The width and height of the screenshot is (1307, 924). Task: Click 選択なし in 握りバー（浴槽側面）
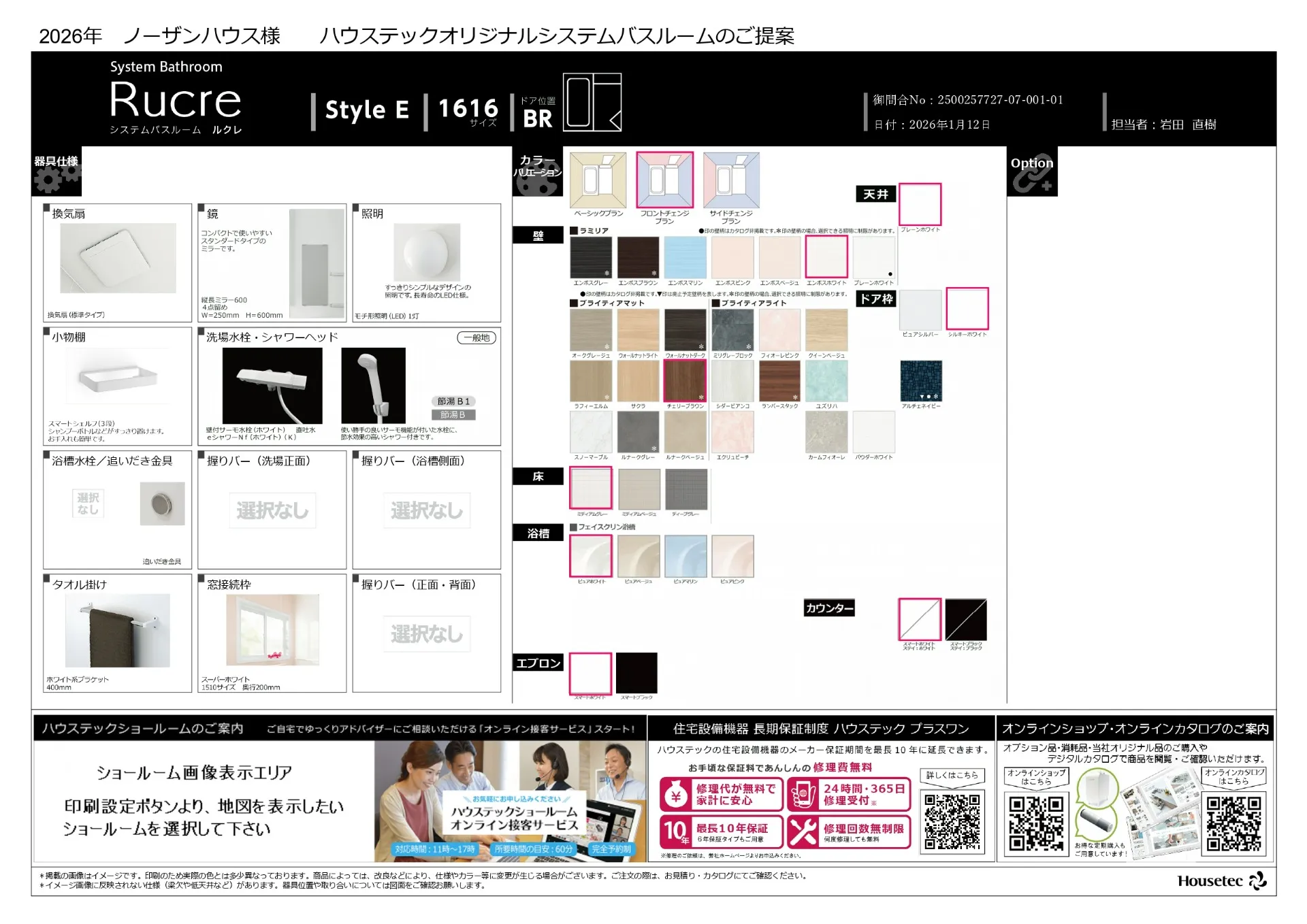point(427,510)
